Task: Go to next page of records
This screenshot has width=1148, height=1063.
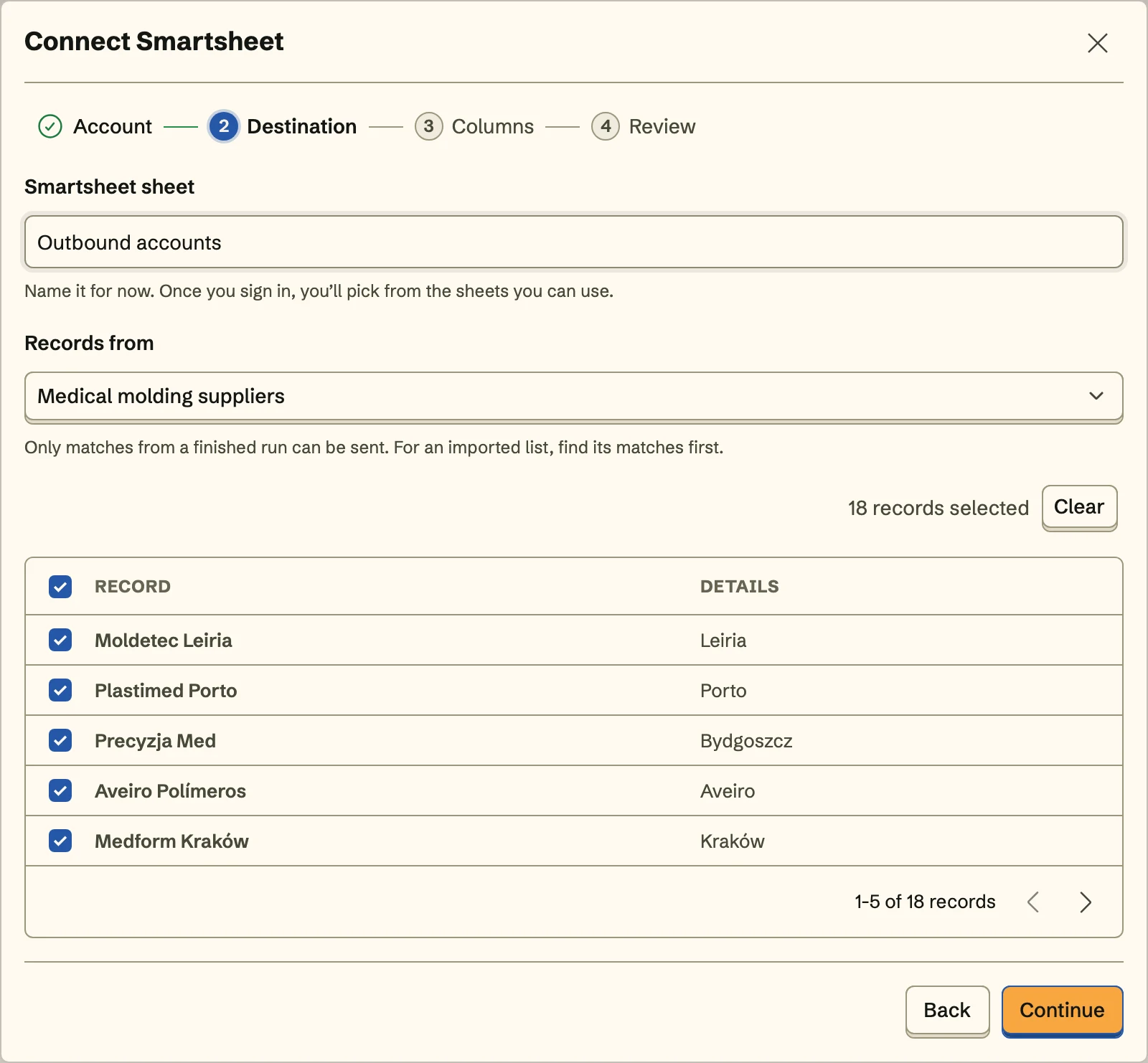Action: [x=1086, y=902]
